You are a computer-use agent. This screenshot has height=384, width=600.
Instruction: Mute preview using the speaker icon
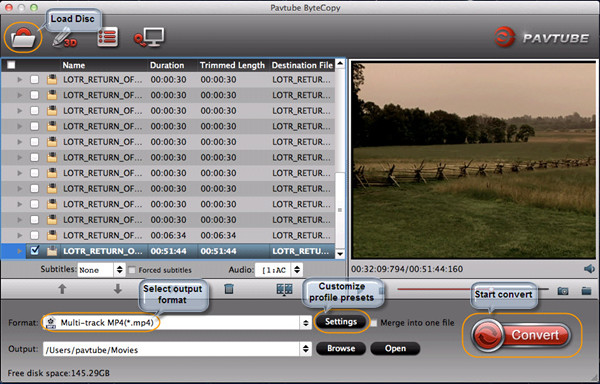point(589,269)
